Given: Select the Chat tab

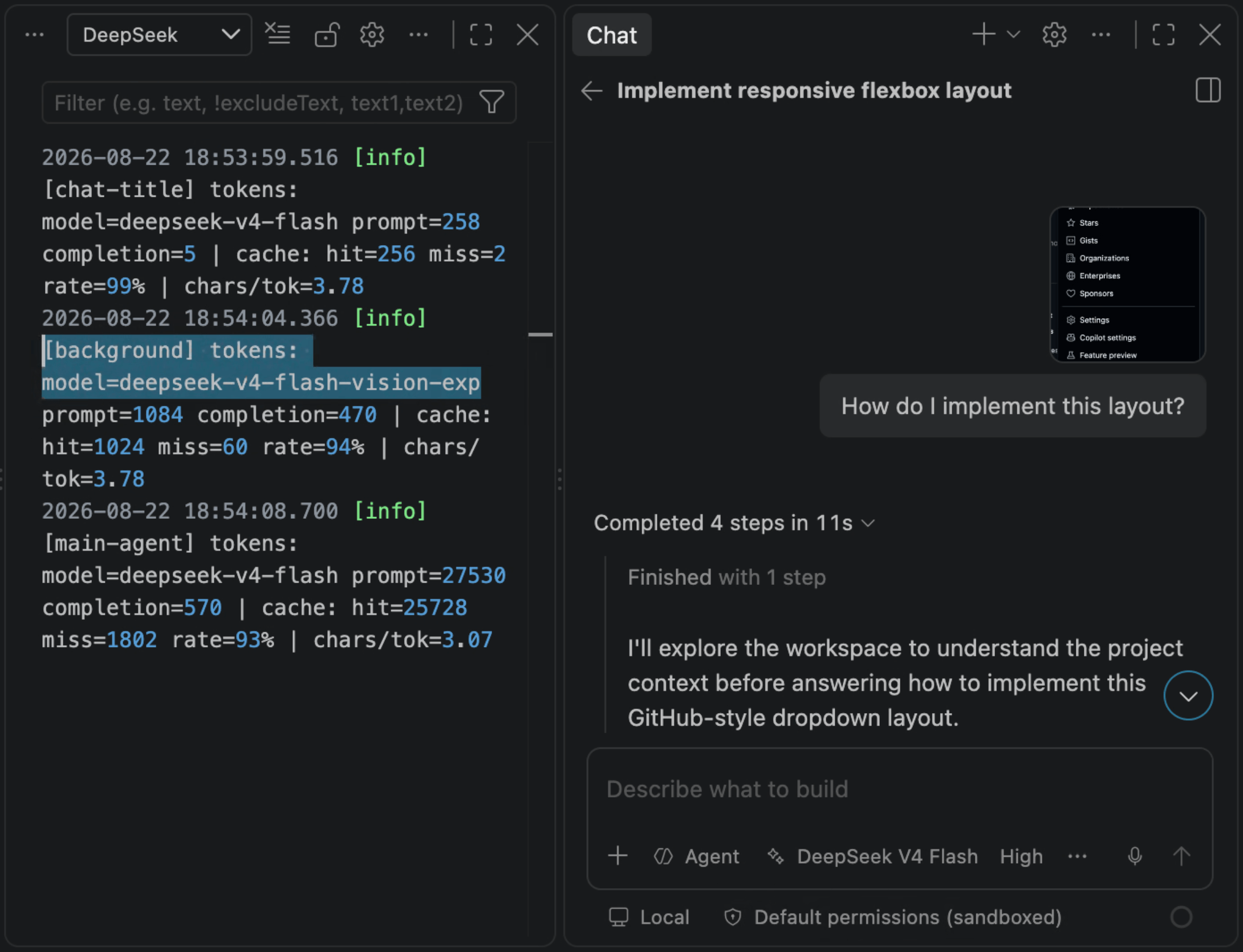Looking at the screenshot, I should [612, 35].
